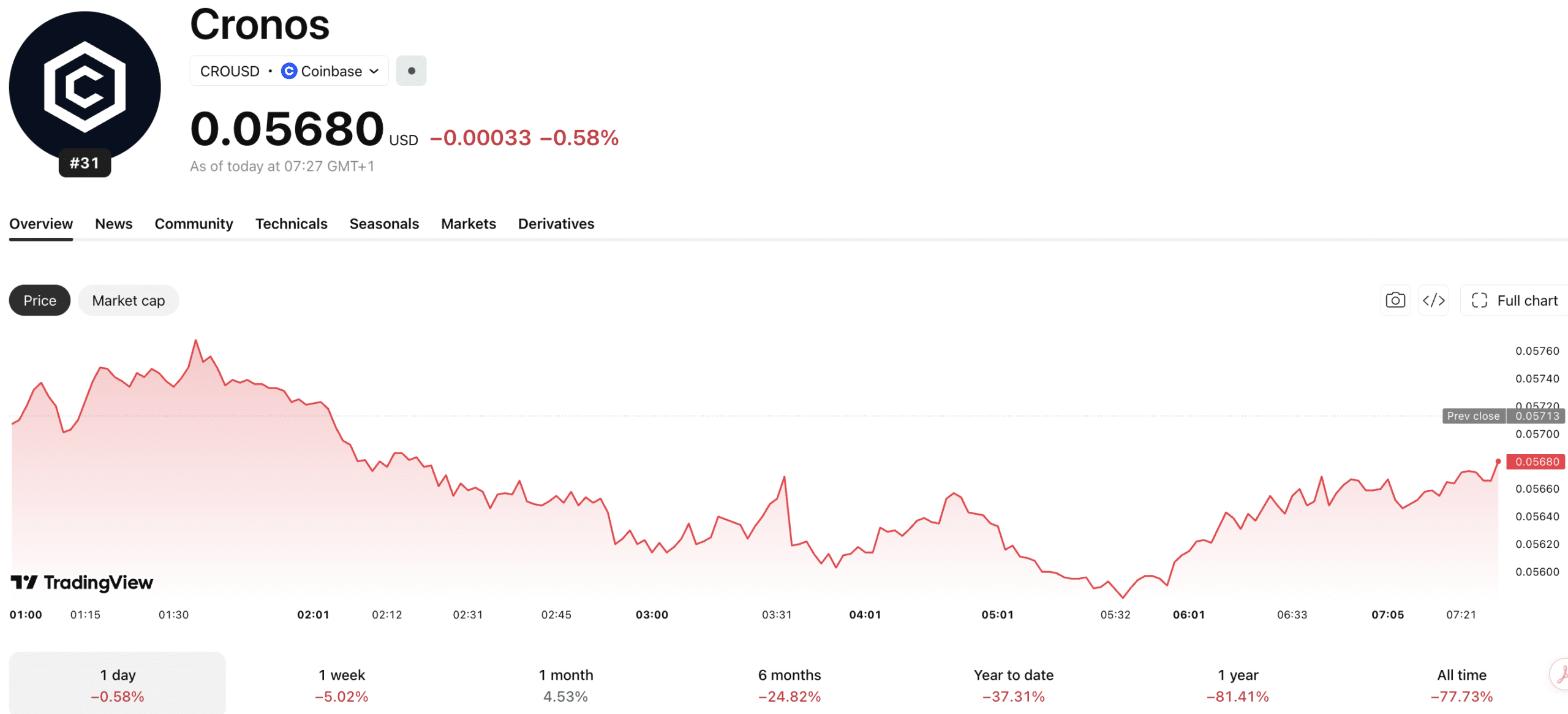Click the market status dot button
The image size is (1568, 714).
coord(411,71)
